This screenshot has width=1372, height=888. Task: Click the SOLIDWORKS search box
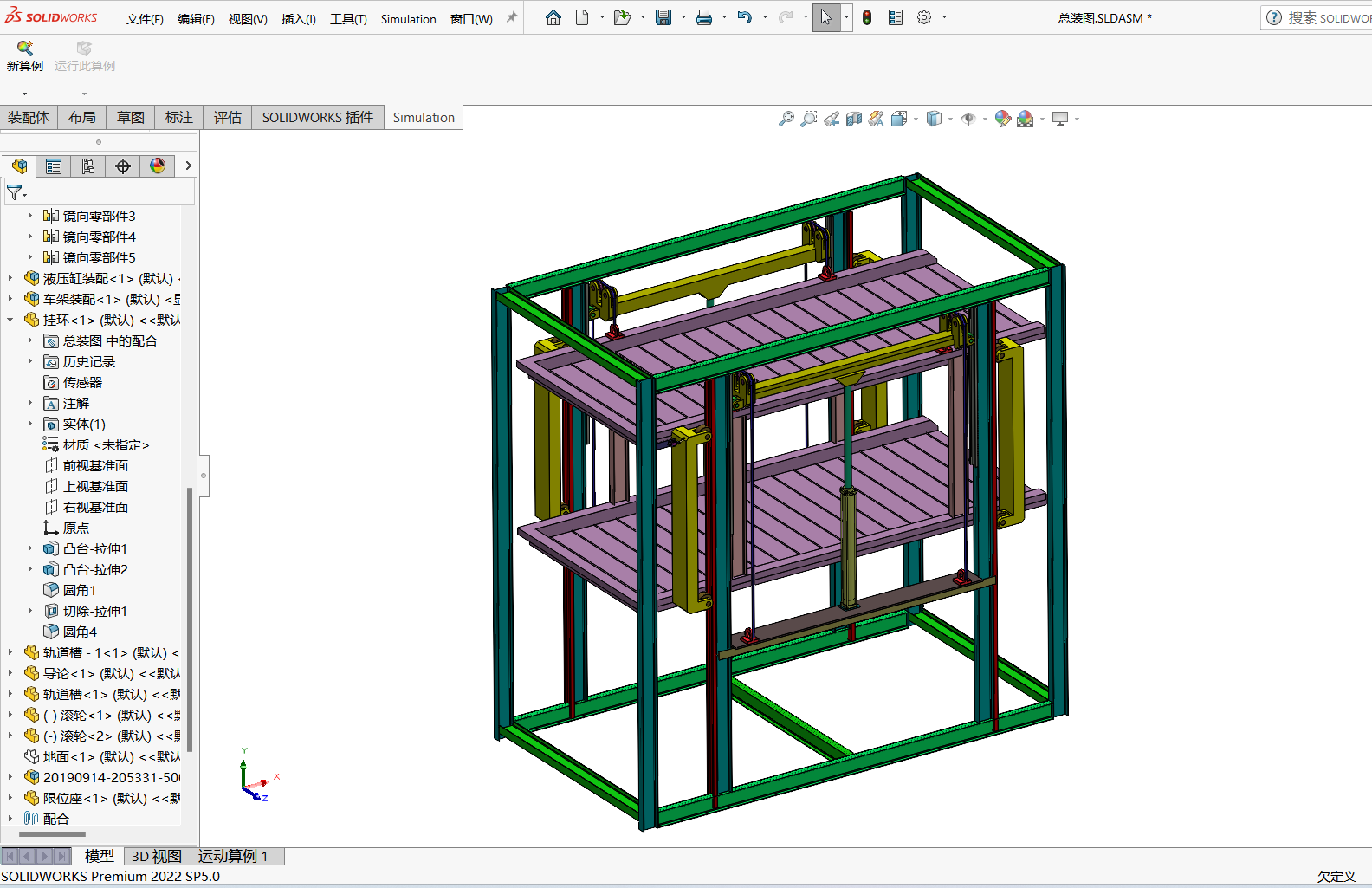pyautogui.click(x=1325, y=17)
